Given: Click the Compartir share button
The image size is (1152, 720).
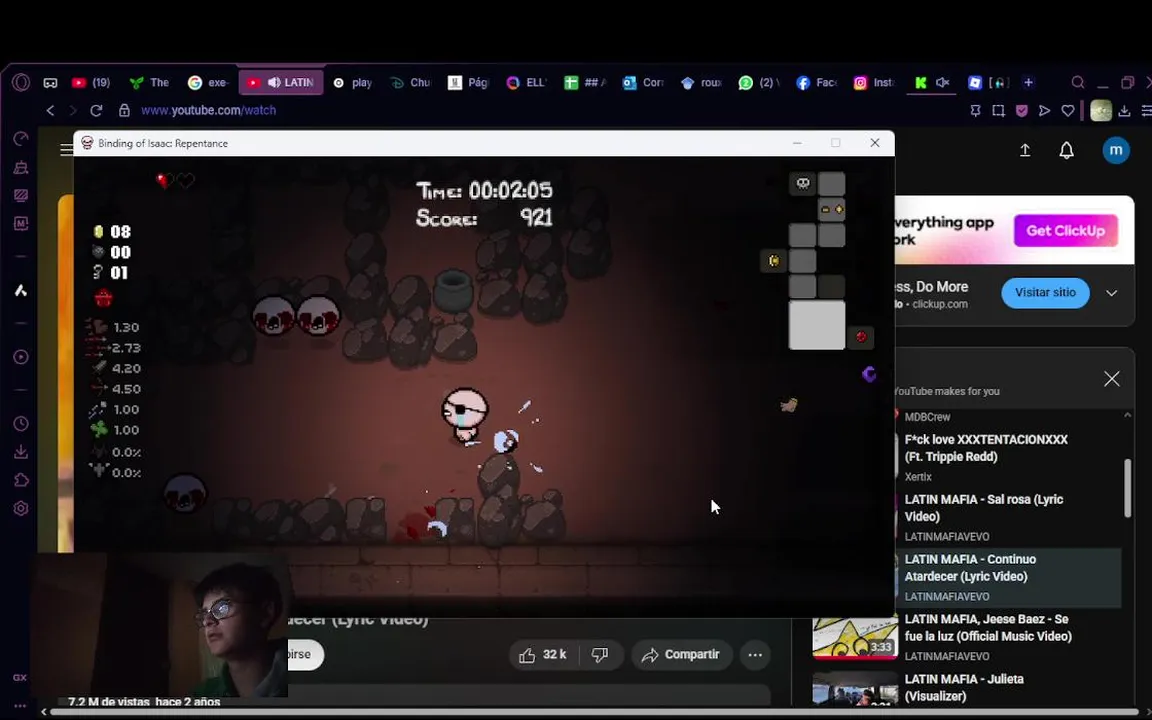Looking at the screenshot, I should (x=681, y=655).
